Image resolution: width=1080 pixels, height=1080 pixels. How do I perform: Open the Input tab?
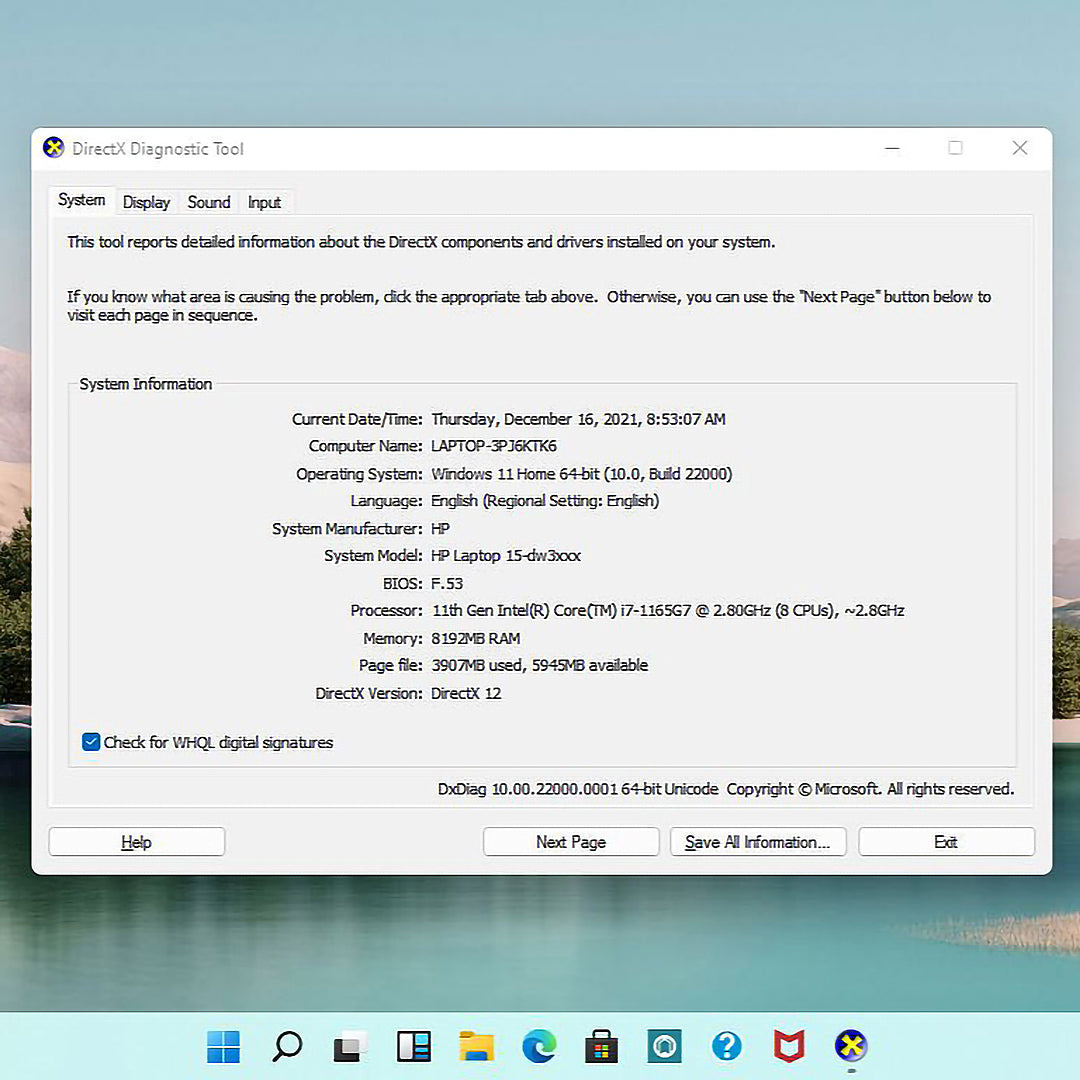click(x=264, y=202)
